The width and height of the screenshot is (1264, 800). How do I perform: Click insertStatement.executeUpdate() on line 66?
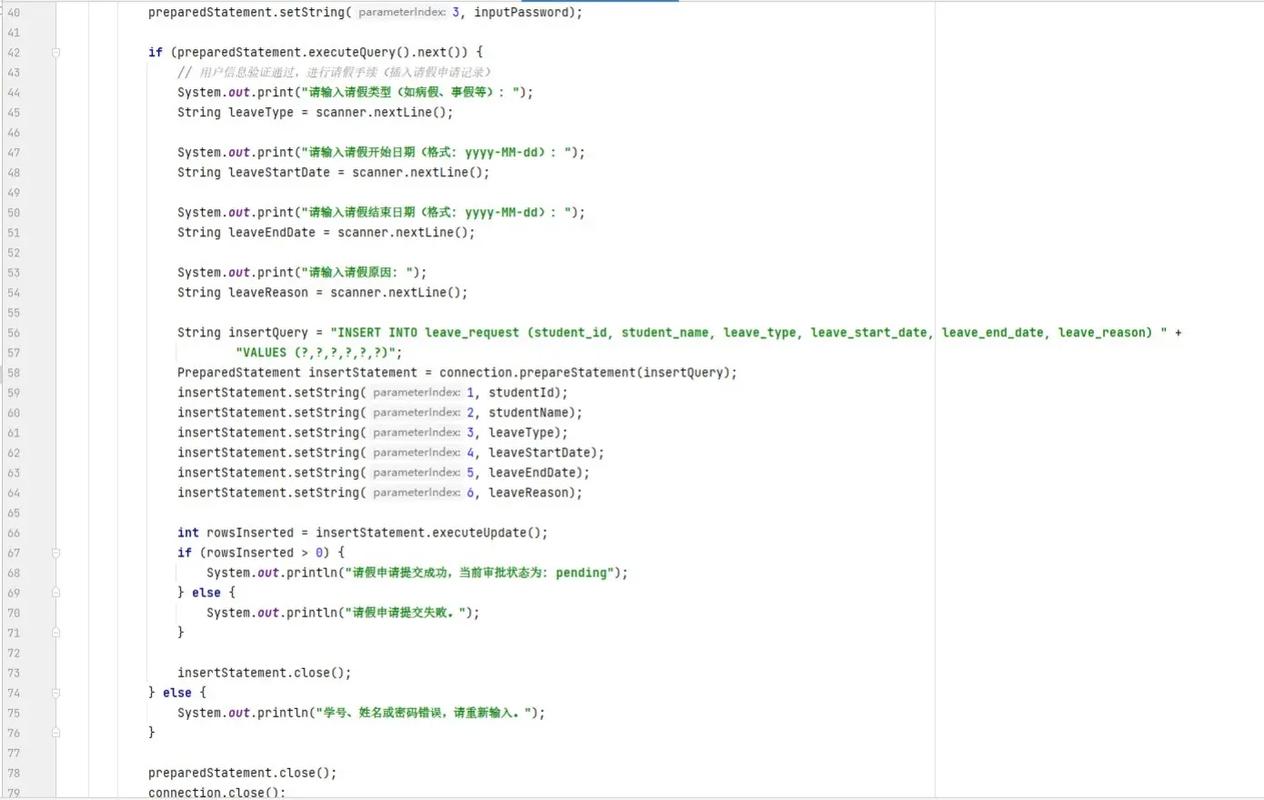428,532
